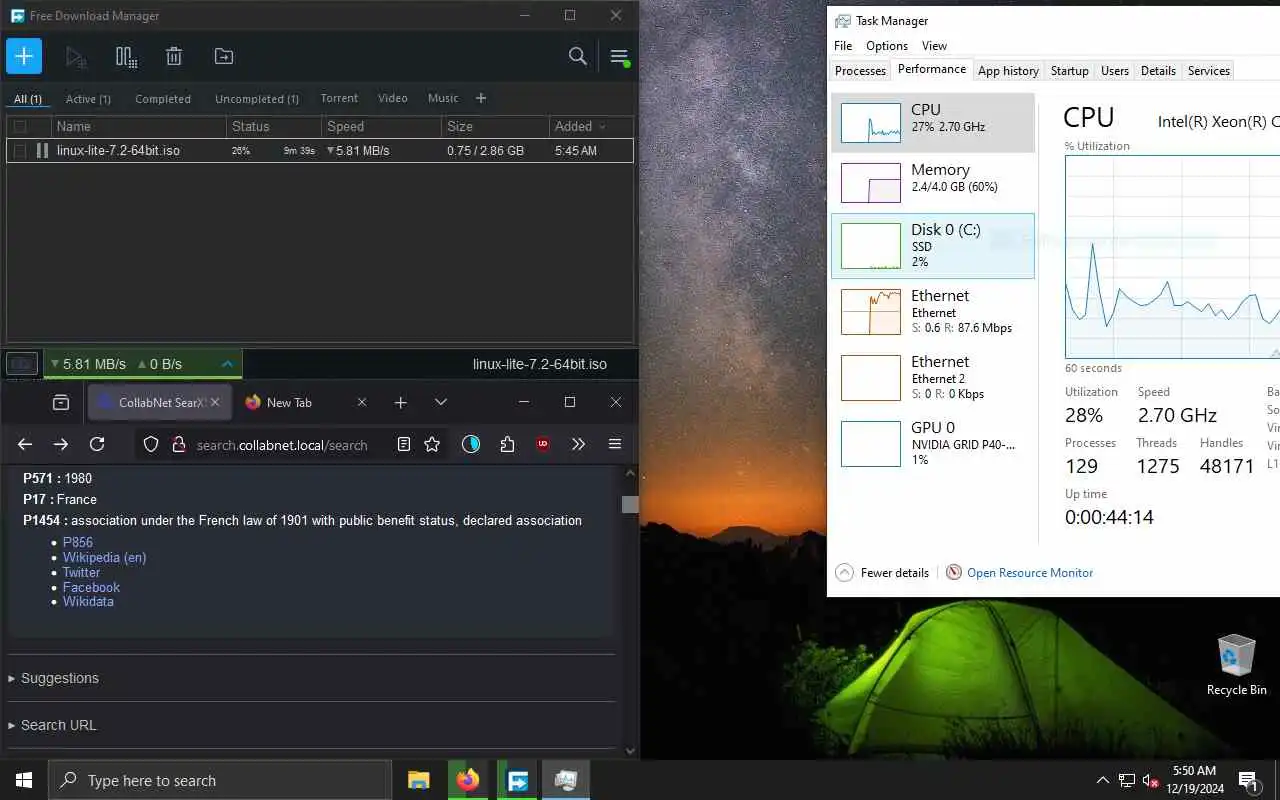Sort downloads by the Name column
Viewport: 1280px width, 800px height.
coord(139,126)
